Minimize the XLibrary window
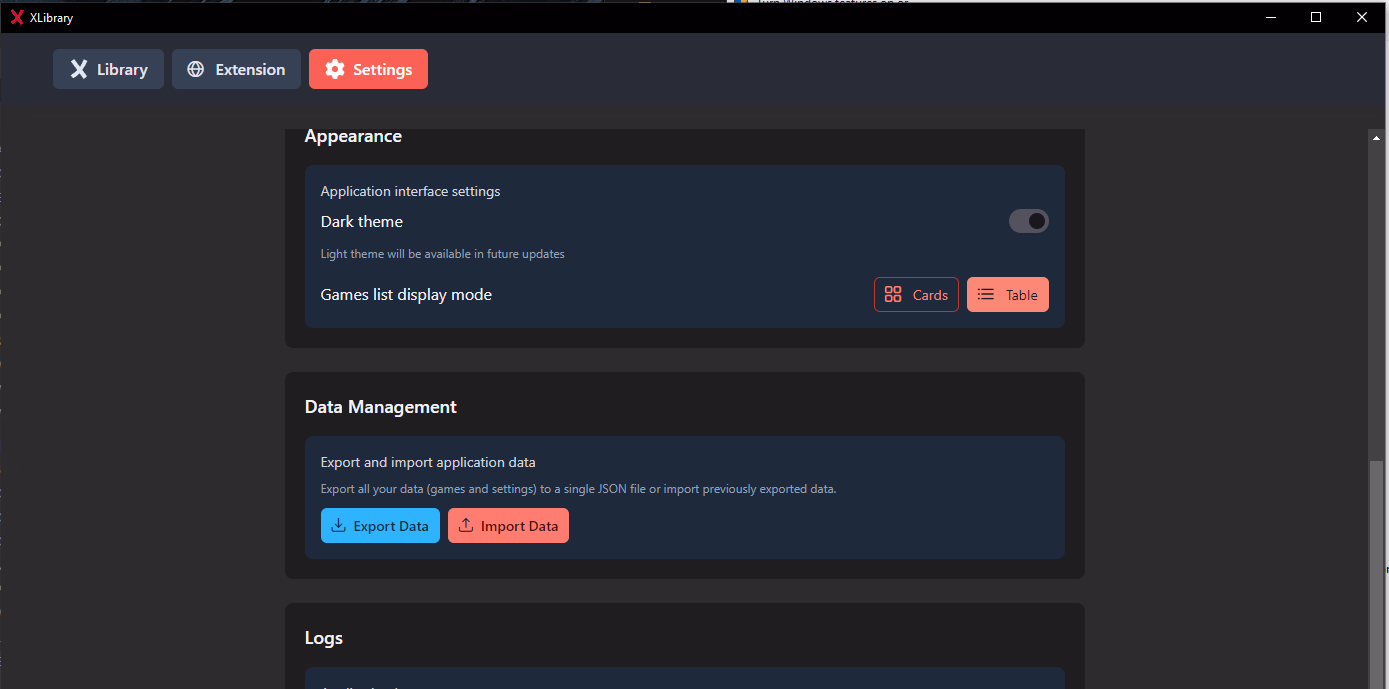 (x=1271, y=17)
